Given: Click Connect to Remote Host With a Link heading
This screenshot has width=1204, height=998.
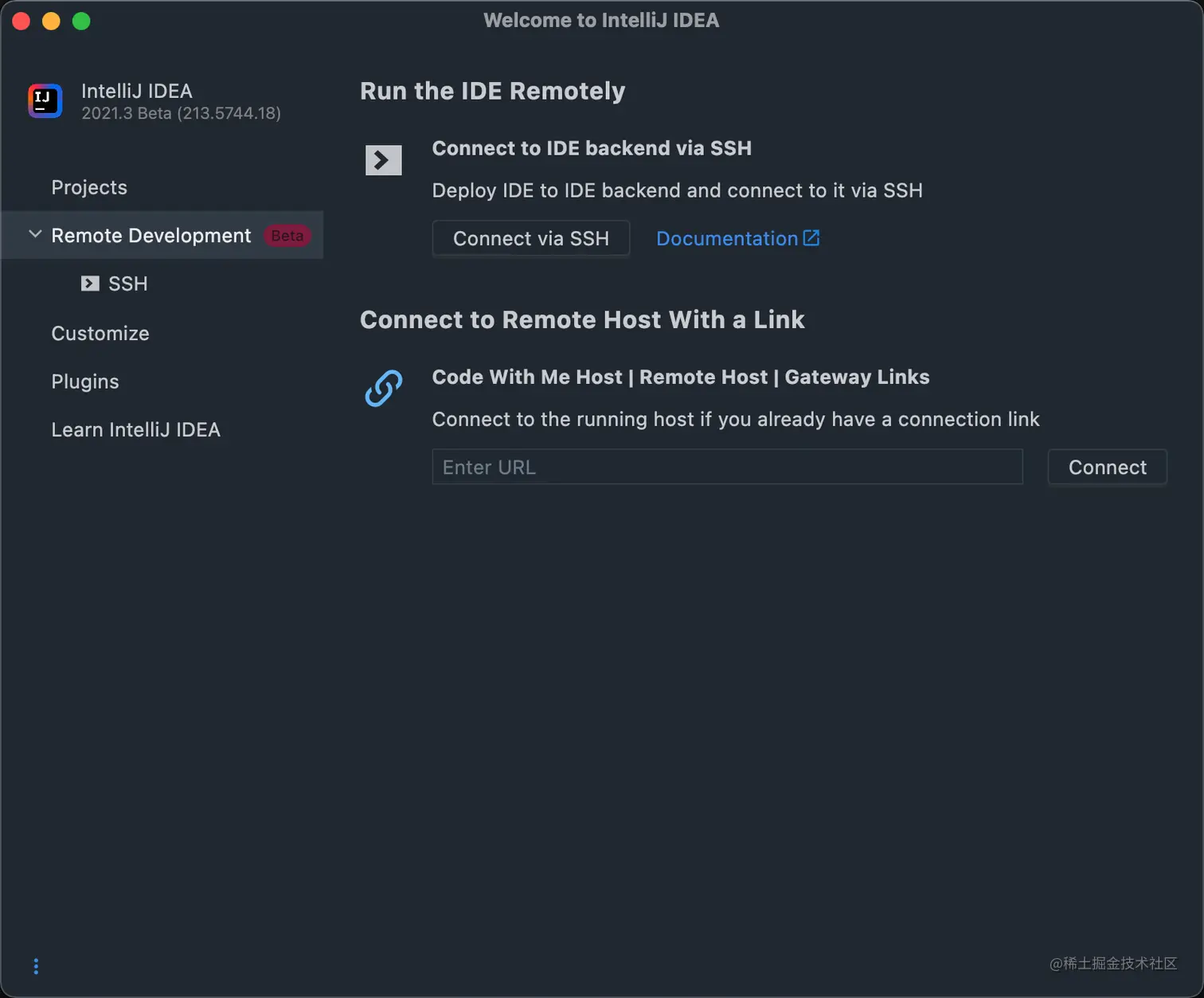Looking at the screenshot, I should coord(582,319).
